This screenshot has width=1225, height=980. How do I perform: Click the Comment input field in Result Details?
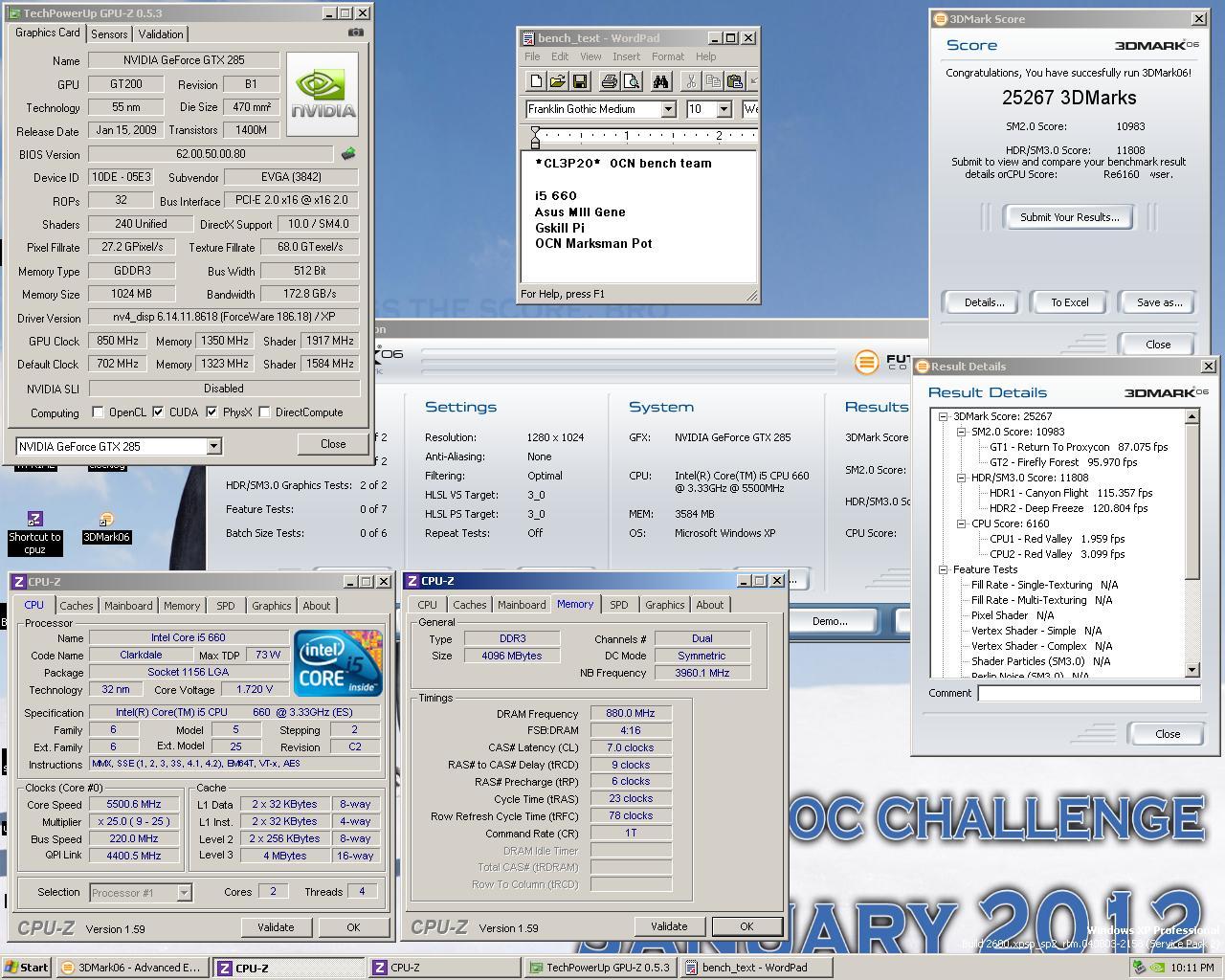pos(1088,693)
